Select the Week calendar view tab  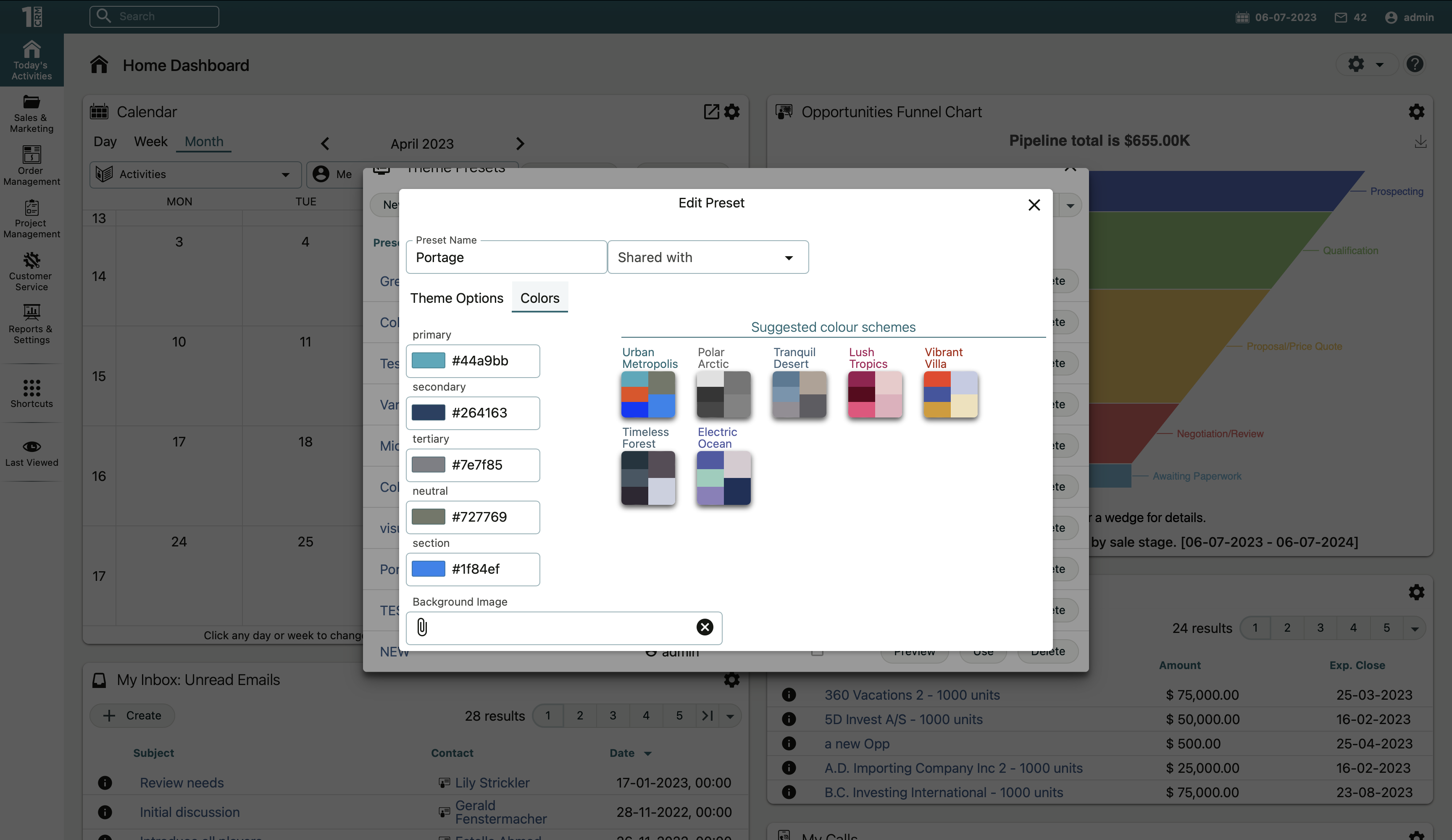tap(150, 142)
